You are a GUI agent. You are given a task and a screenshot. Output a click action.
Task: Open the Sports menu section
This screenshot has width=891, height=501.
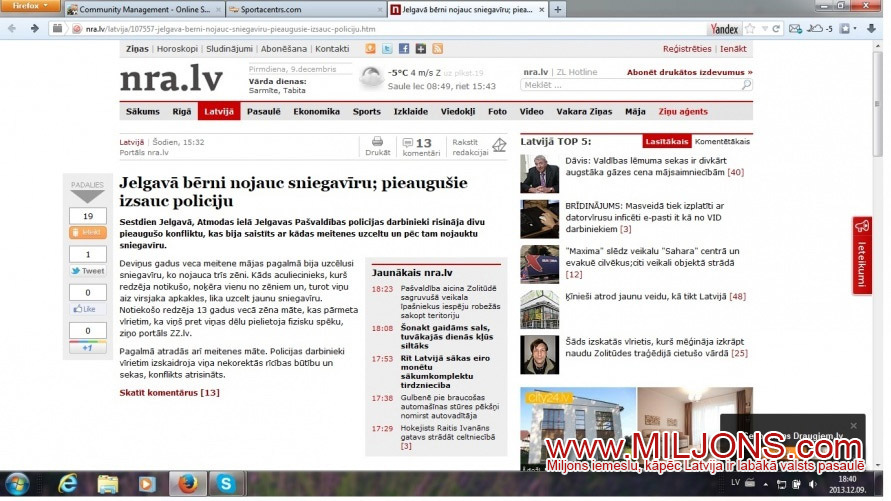pyautogui.click(x=366, y=111)
